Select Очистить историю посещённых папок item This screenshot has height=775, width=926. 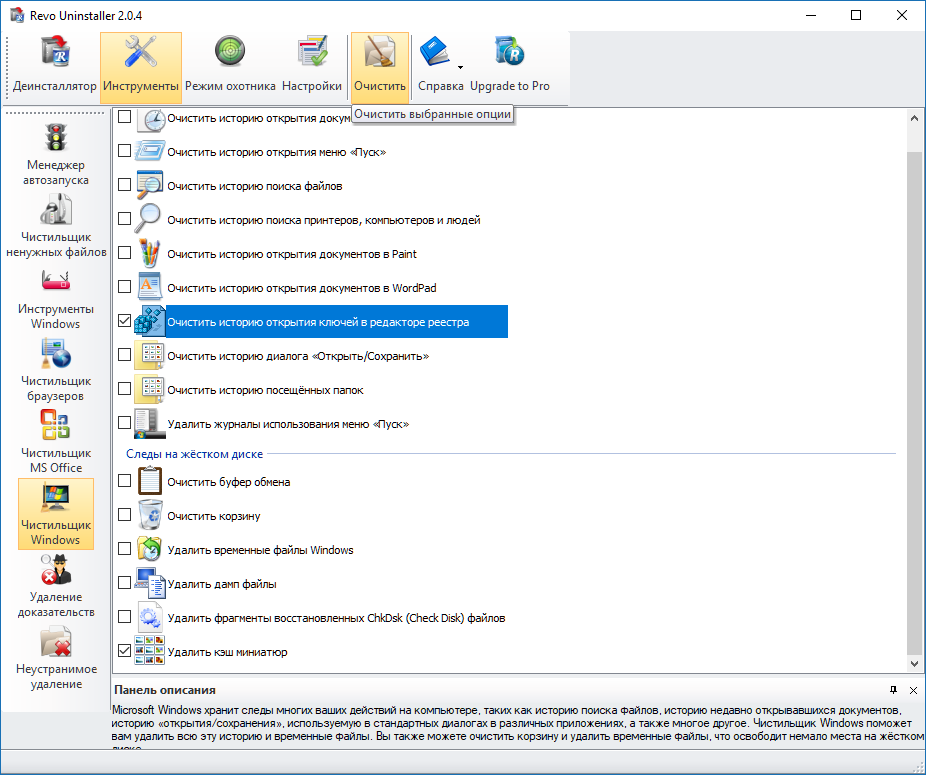tap(265, 390)
